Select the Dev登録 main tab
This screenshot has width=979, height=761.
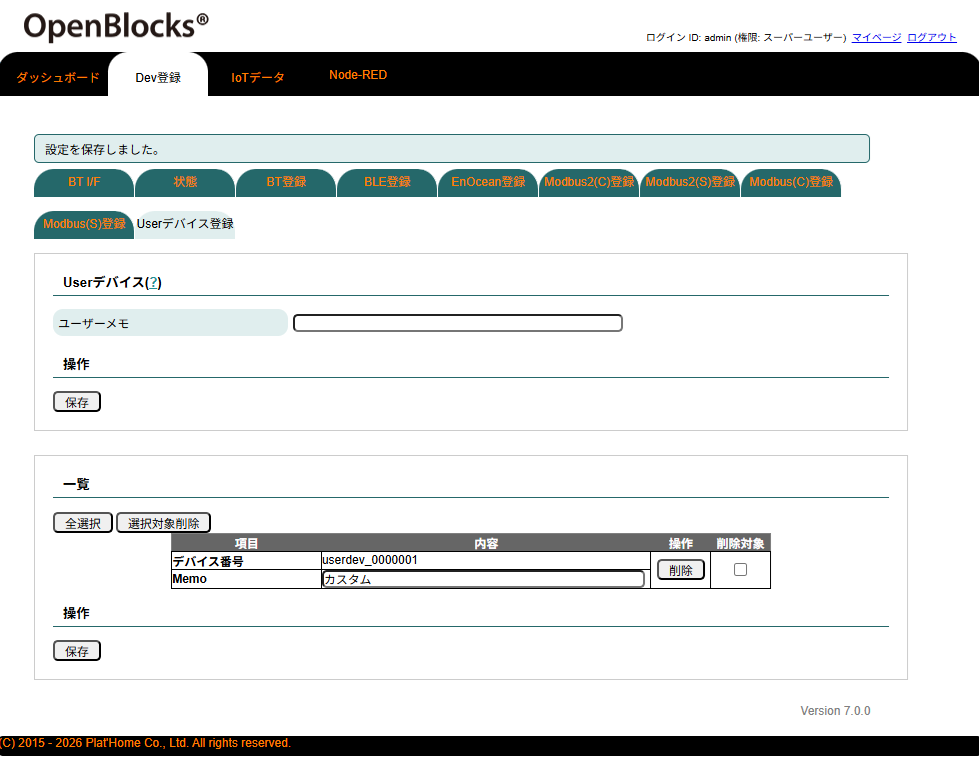[158, 77]
